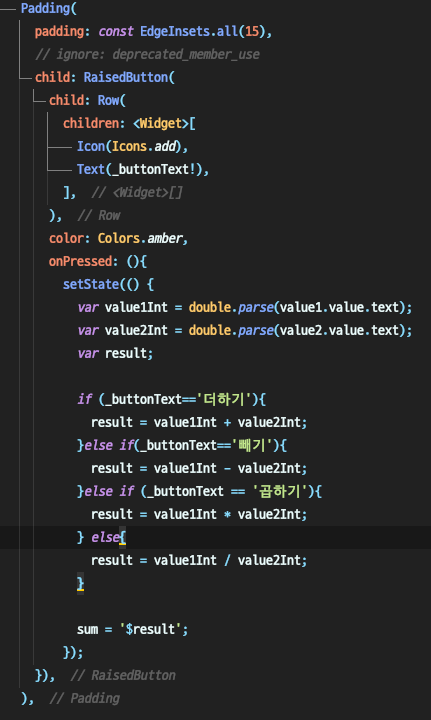This screenshot has height=720, width=431.
Task: Click 'value2.value.text' argument
Action: (339, 330)
